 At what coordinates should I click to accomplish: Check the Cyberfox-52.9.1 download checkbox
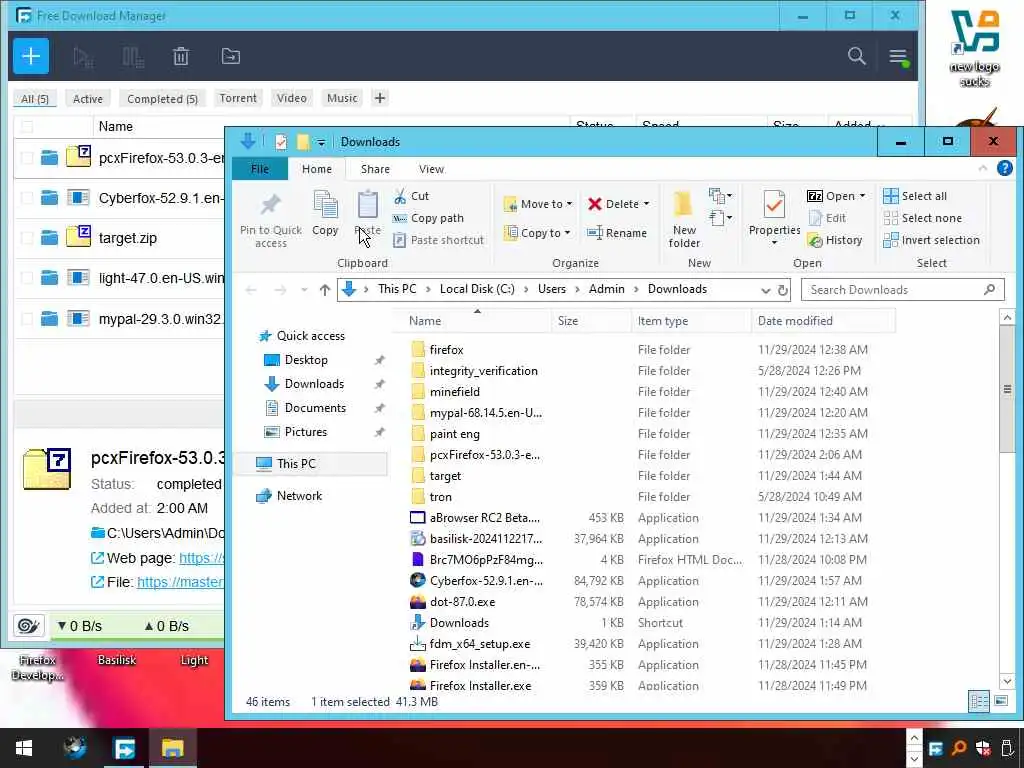(x=27, y=198)
